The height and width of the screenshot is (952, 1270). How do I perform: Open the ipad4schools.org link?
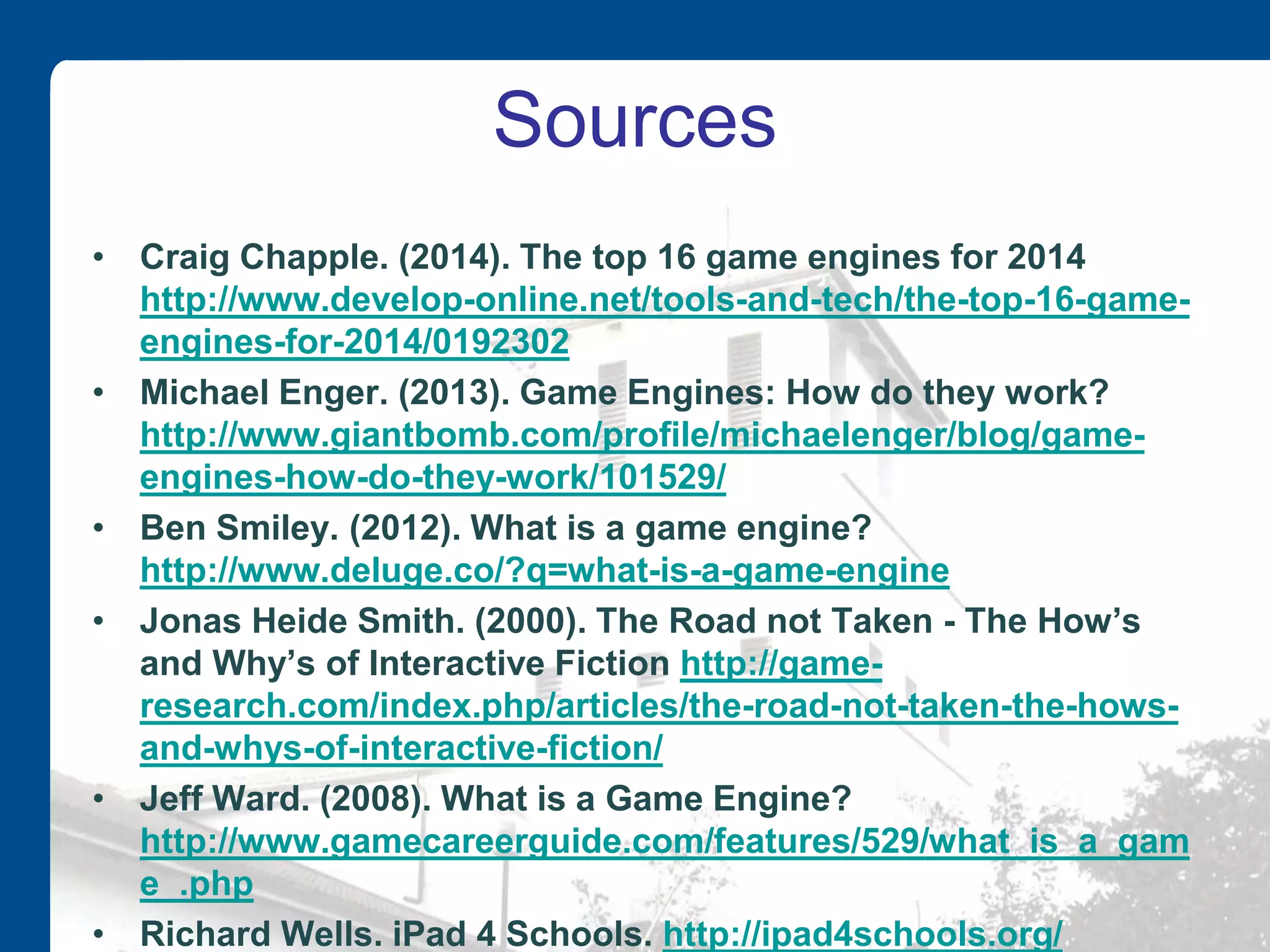click(x=863, y=934)
